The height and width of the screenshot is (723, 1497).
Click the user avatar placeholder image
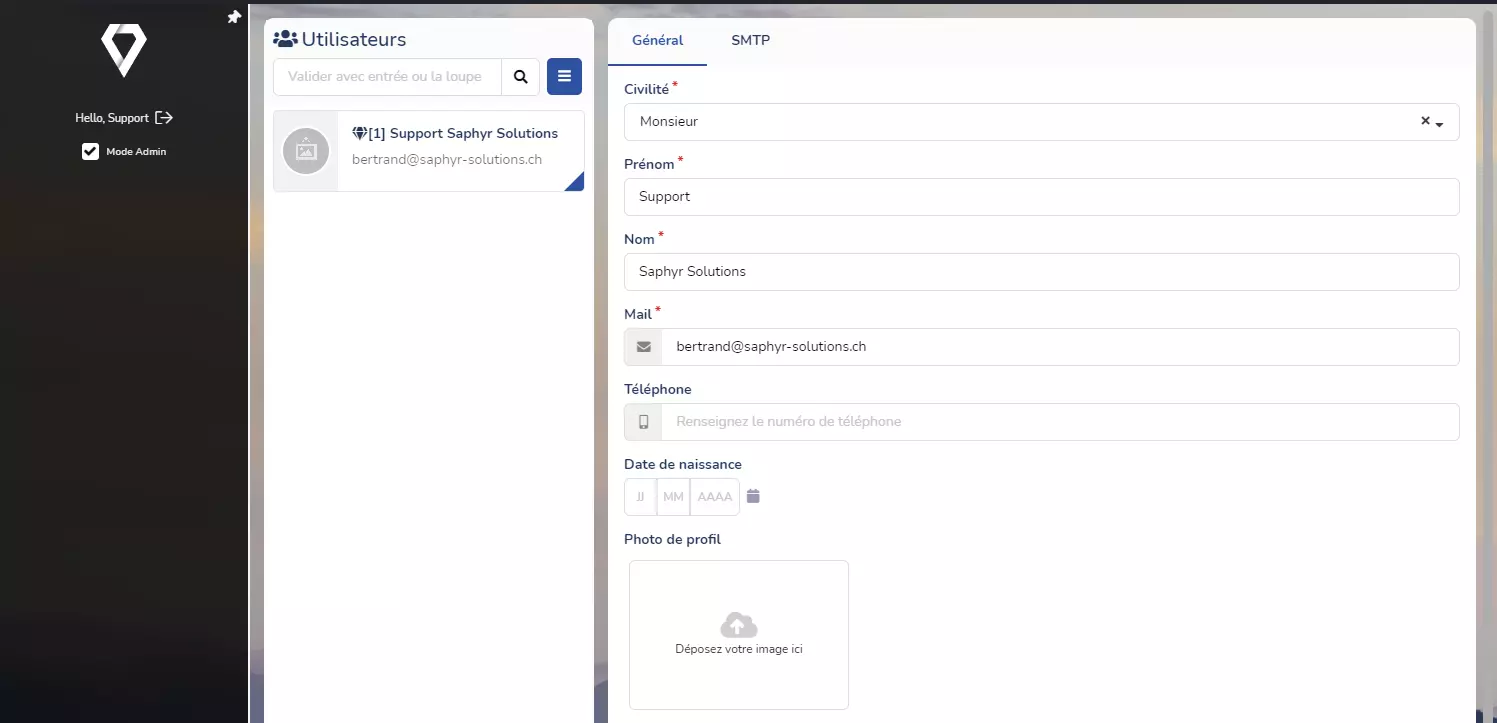point(306,151)
